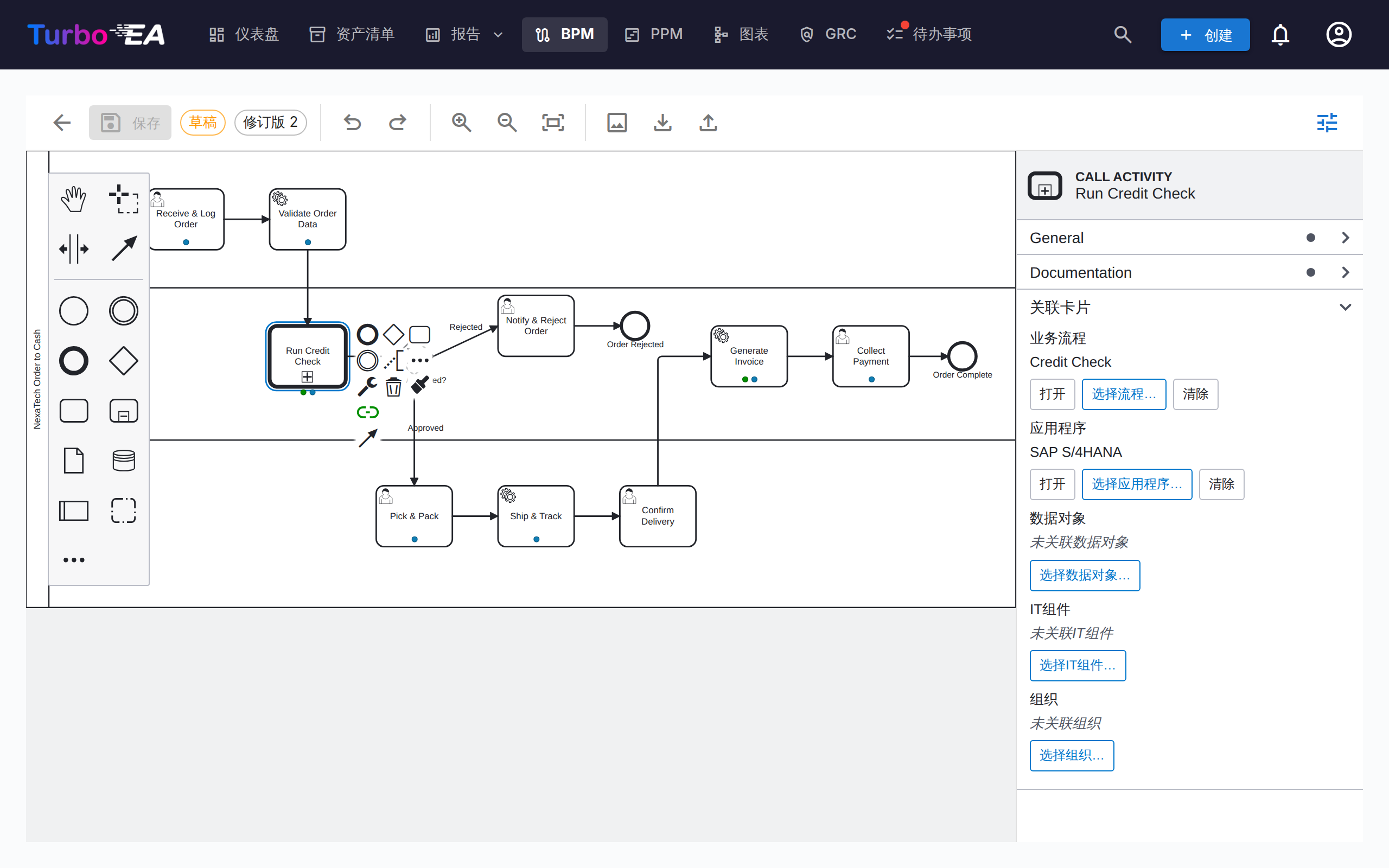This screenshot has width=1389, height=868.
Task: Open the 报告 dropdown menu
Action: (x=464, y=34)
